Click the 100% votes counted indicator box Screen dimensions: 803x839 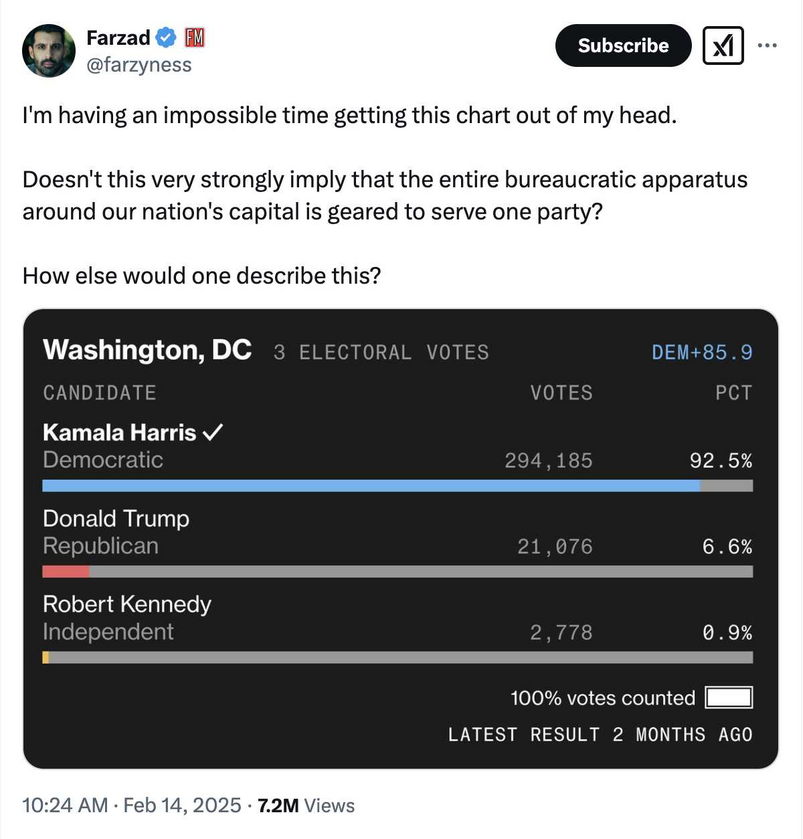728,698
